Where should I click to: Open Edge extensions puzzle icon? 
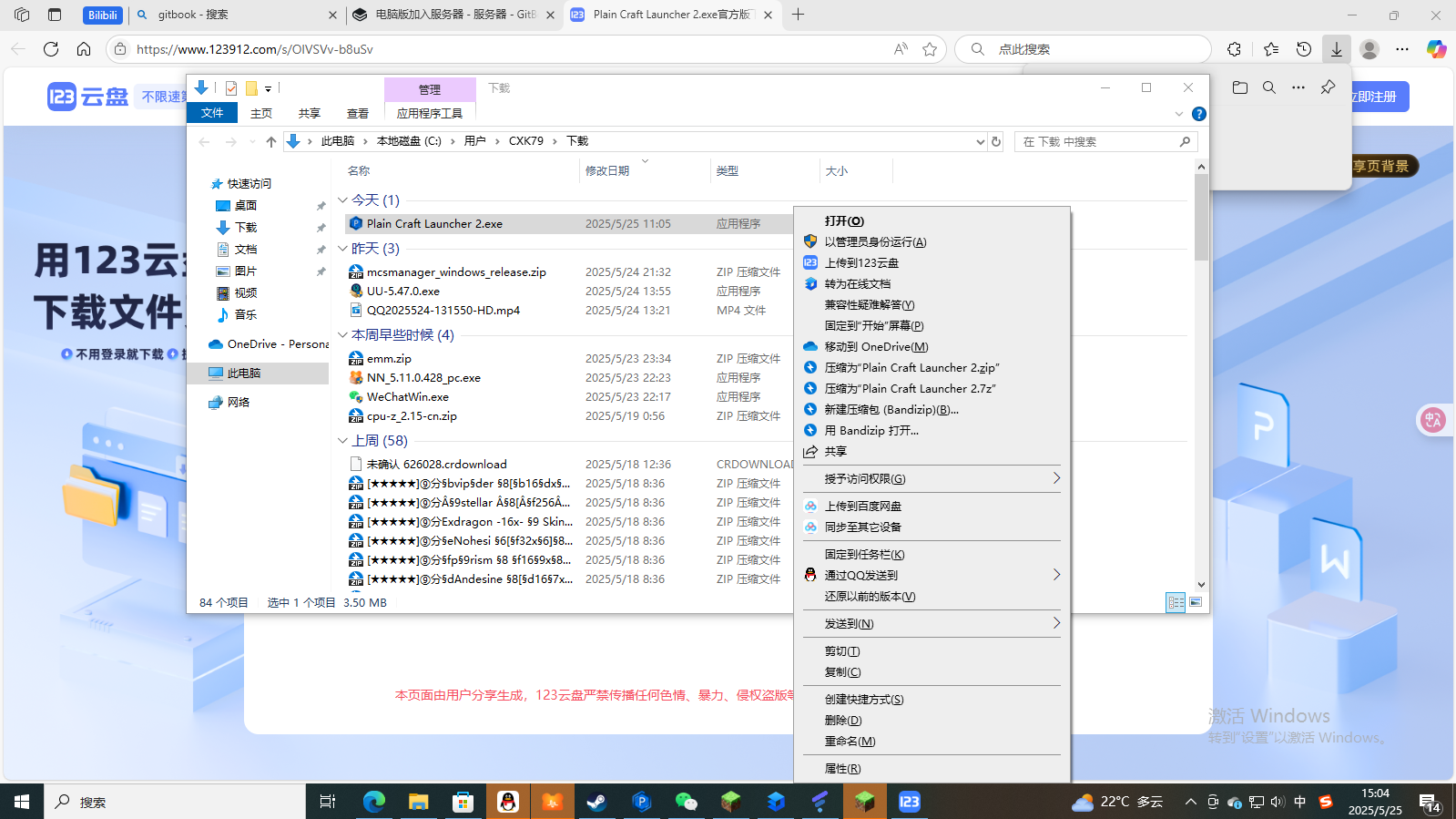click(1234, 49)
